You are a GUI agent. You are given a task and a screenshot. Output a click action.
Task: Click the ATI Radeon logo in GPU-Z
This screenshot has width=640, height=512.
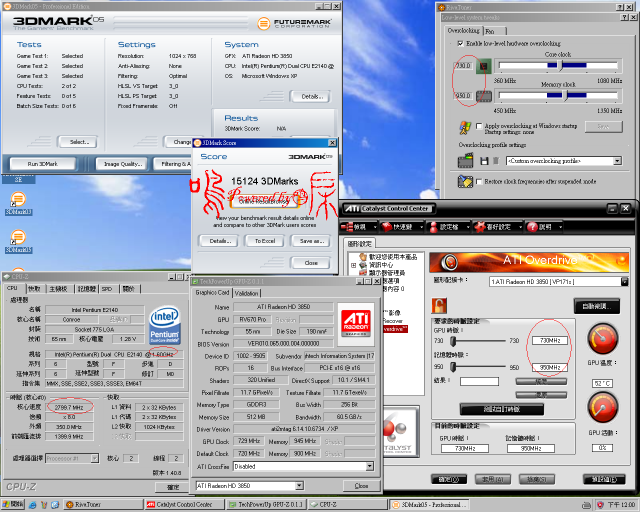356,322
